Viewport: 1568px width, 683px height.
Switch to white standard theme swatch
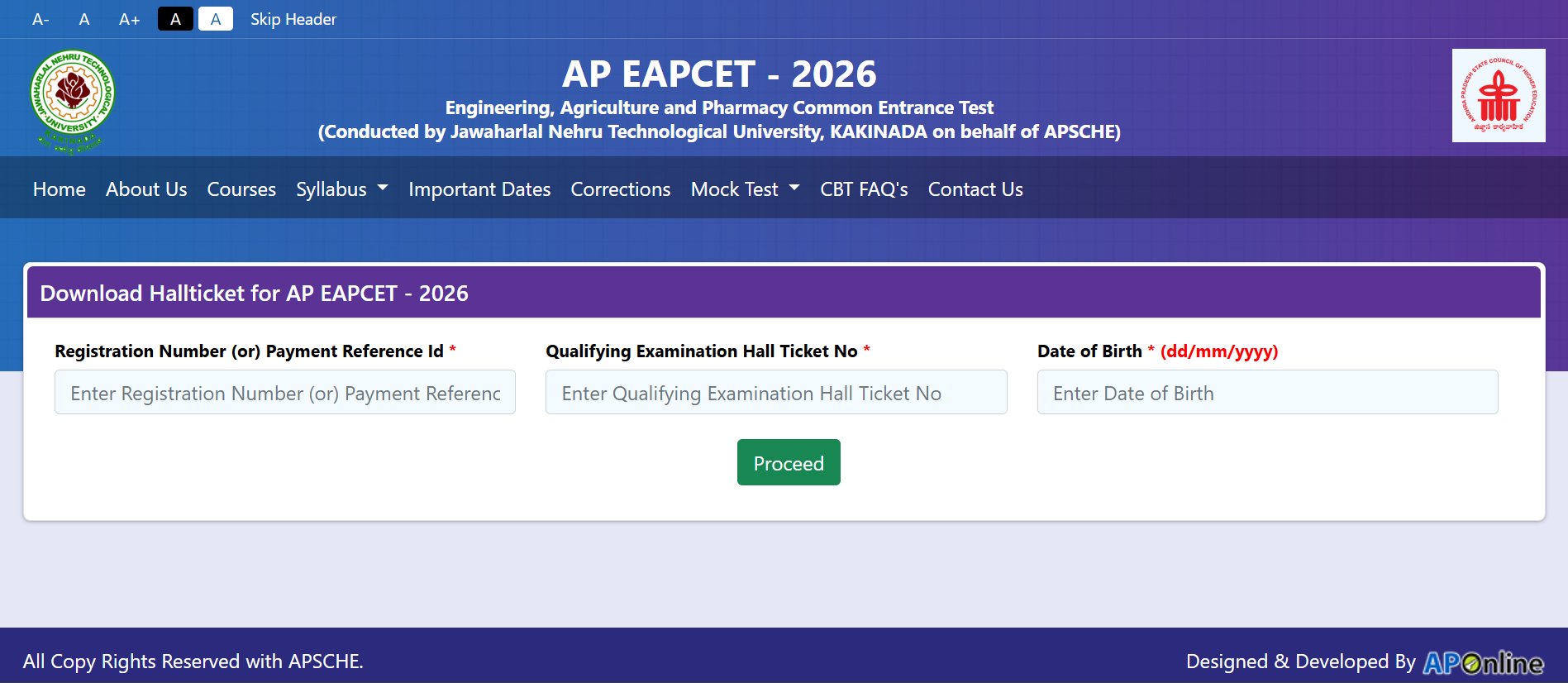[x=216, y=19]
